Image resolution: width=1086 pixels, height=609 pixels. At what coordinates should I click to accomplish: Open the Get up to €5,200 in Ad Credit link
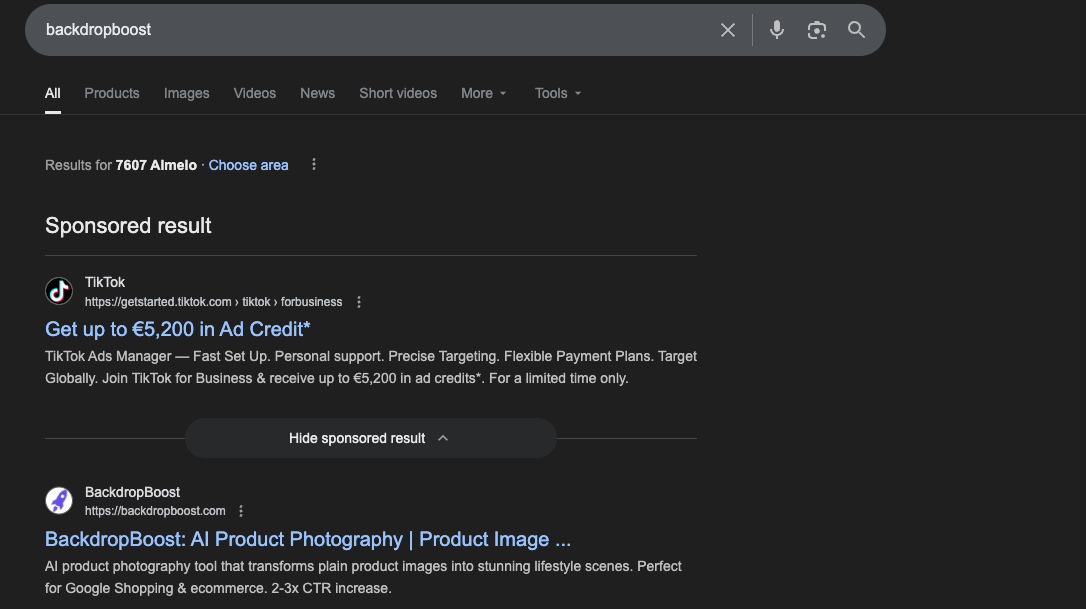177,329
